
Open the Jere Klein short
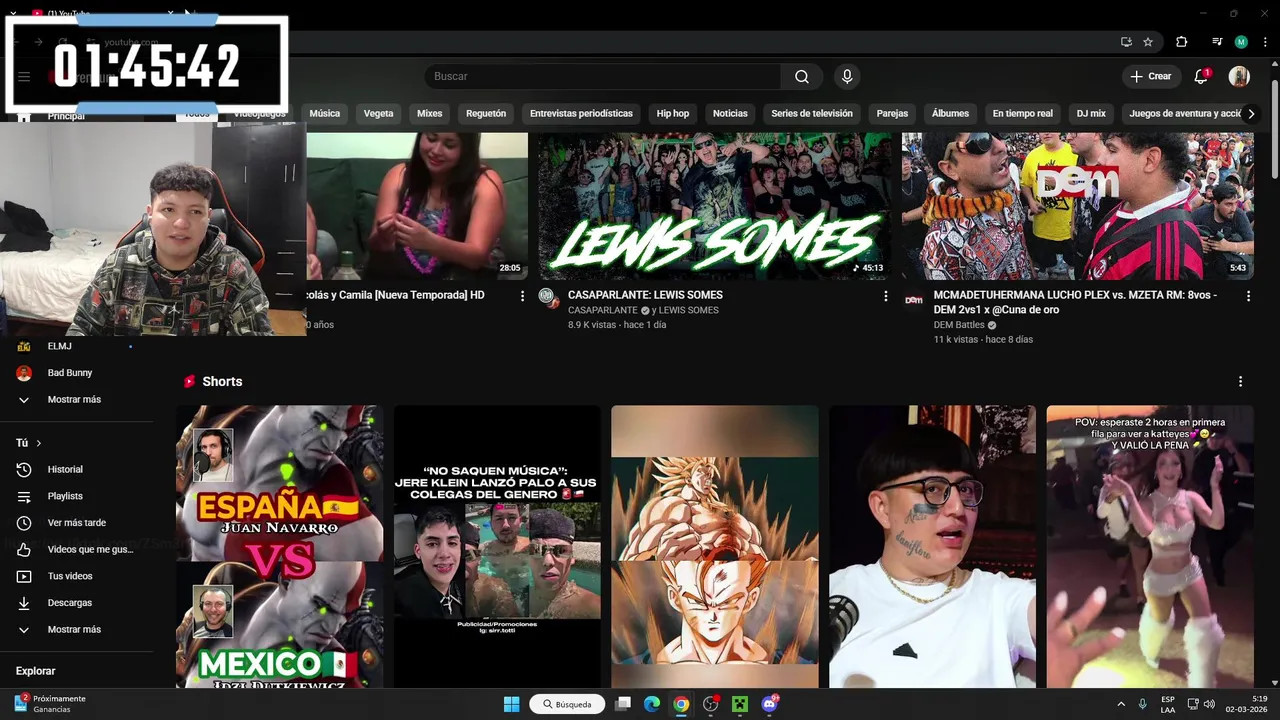497,546
